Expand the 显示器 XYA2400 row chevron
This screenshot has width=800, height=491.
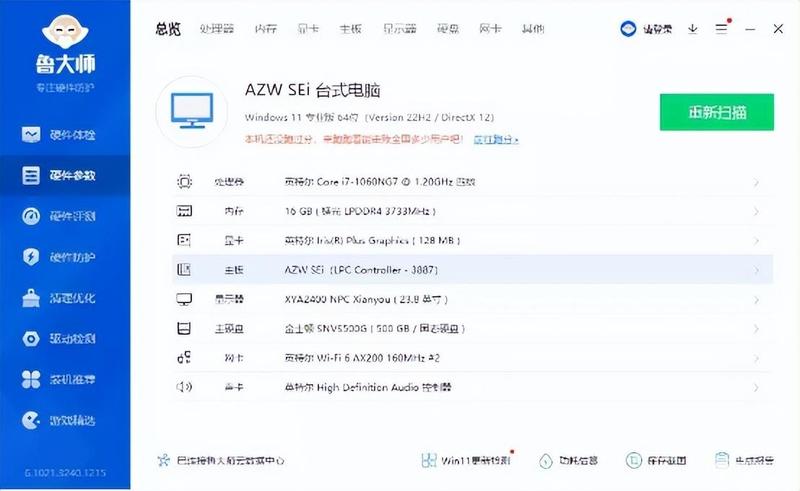[x=756, y=299]
